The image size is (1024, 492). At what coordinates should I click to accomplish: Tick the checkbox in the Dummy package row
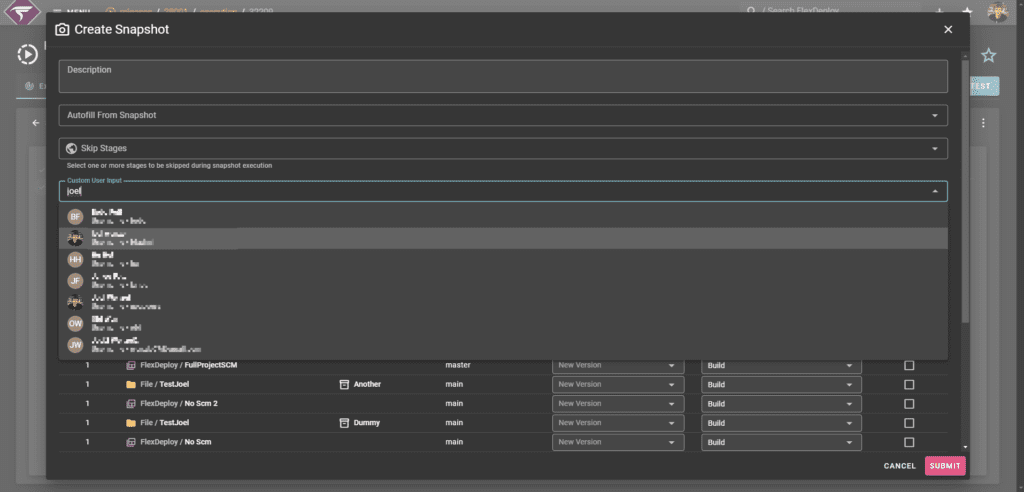(909, 423)
